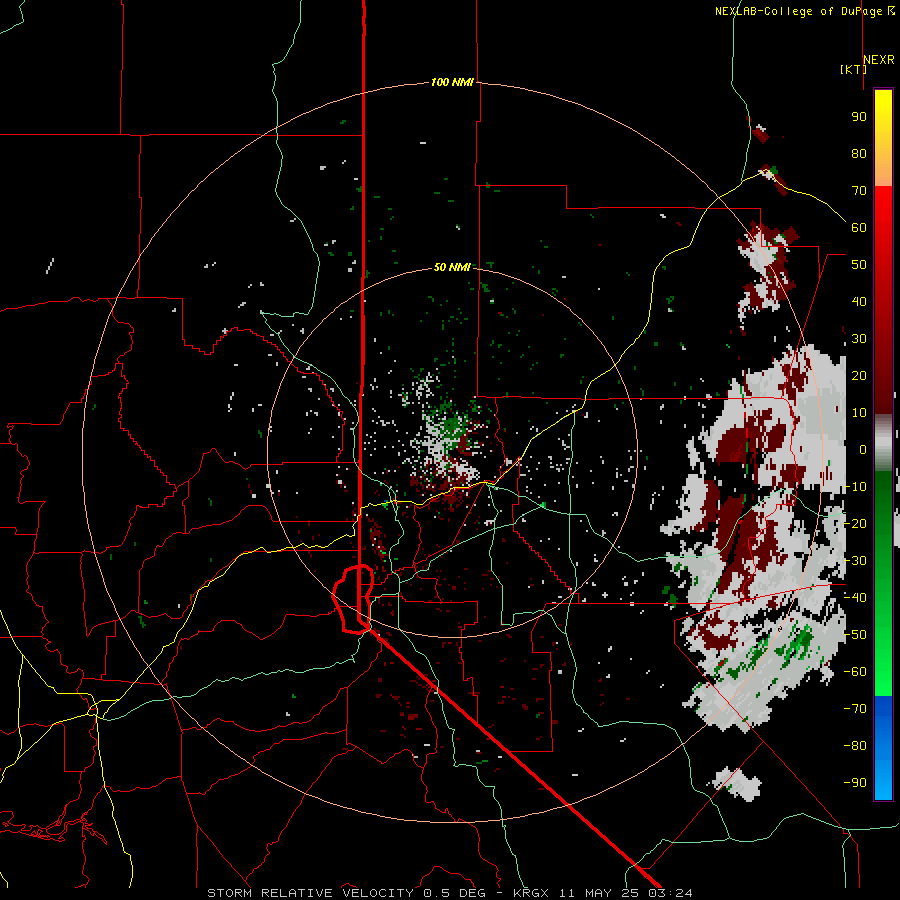The width and height of the screenshot is (900, 900).
Task: Click the -30 value on velocity scale
Action: (x=856, y=561)
